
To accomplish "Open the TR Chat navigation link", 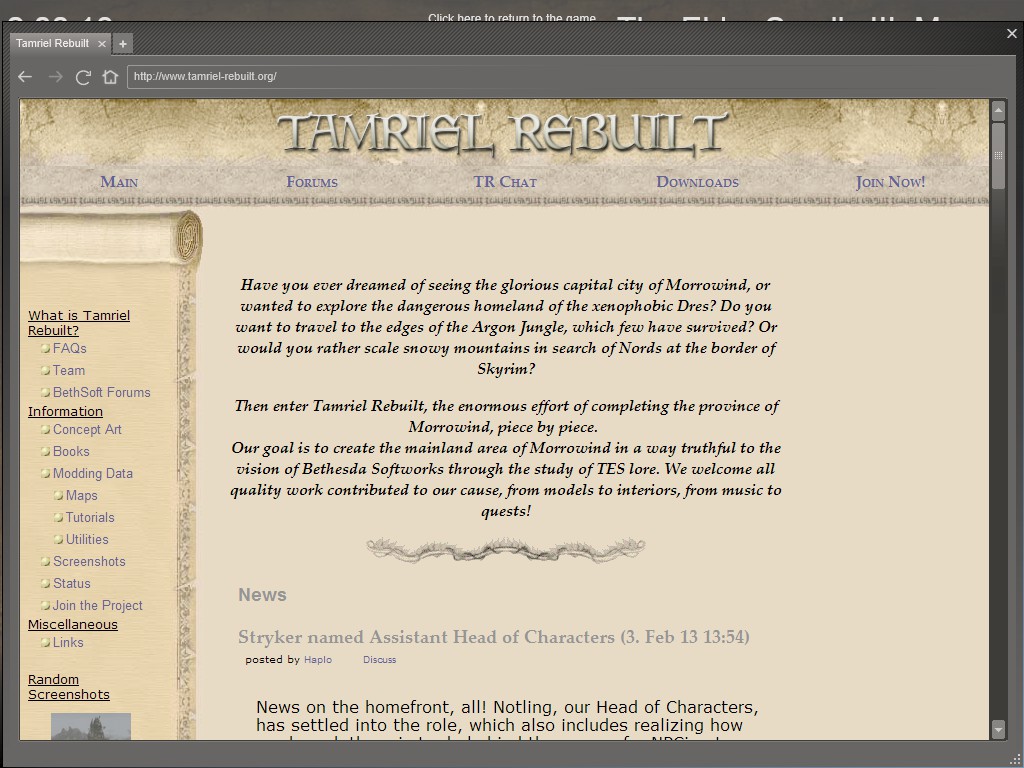I will 505,182.
